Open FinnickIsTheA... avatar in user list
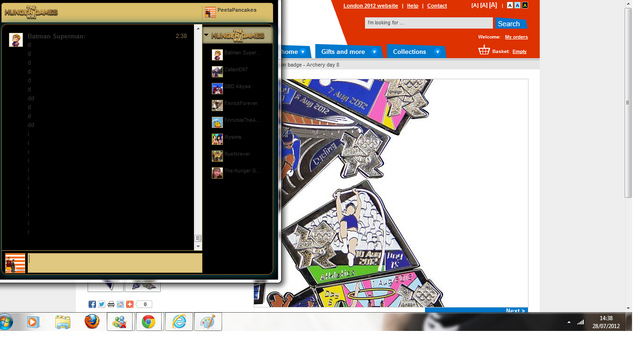Screen dimensions: 640x360 coord(217,122)
